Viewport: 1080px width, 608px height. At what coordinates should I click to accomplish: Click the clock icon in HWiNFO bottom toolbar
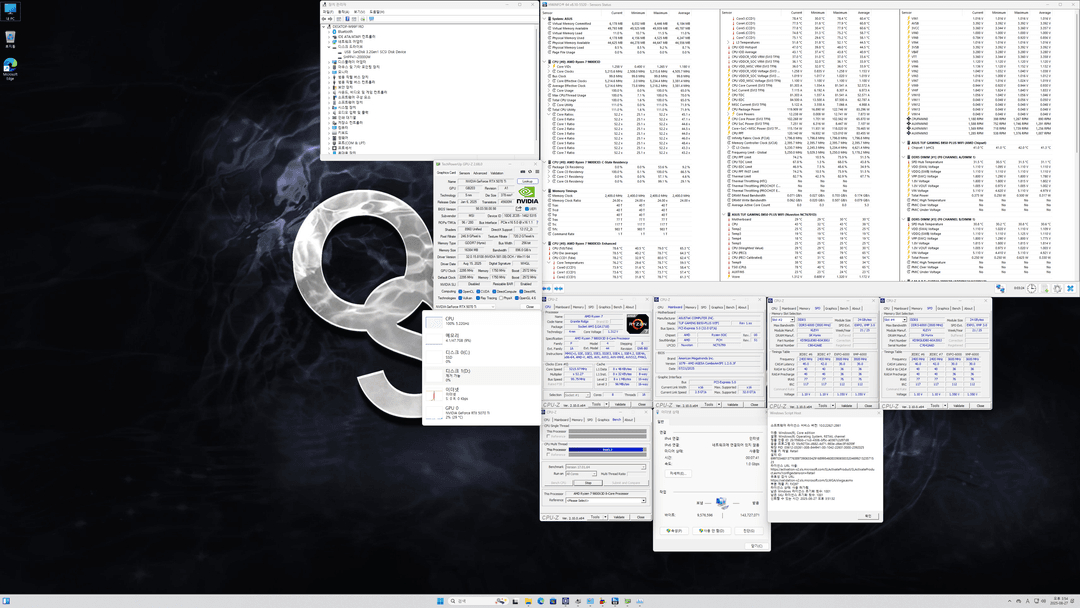click(1032, 289)
